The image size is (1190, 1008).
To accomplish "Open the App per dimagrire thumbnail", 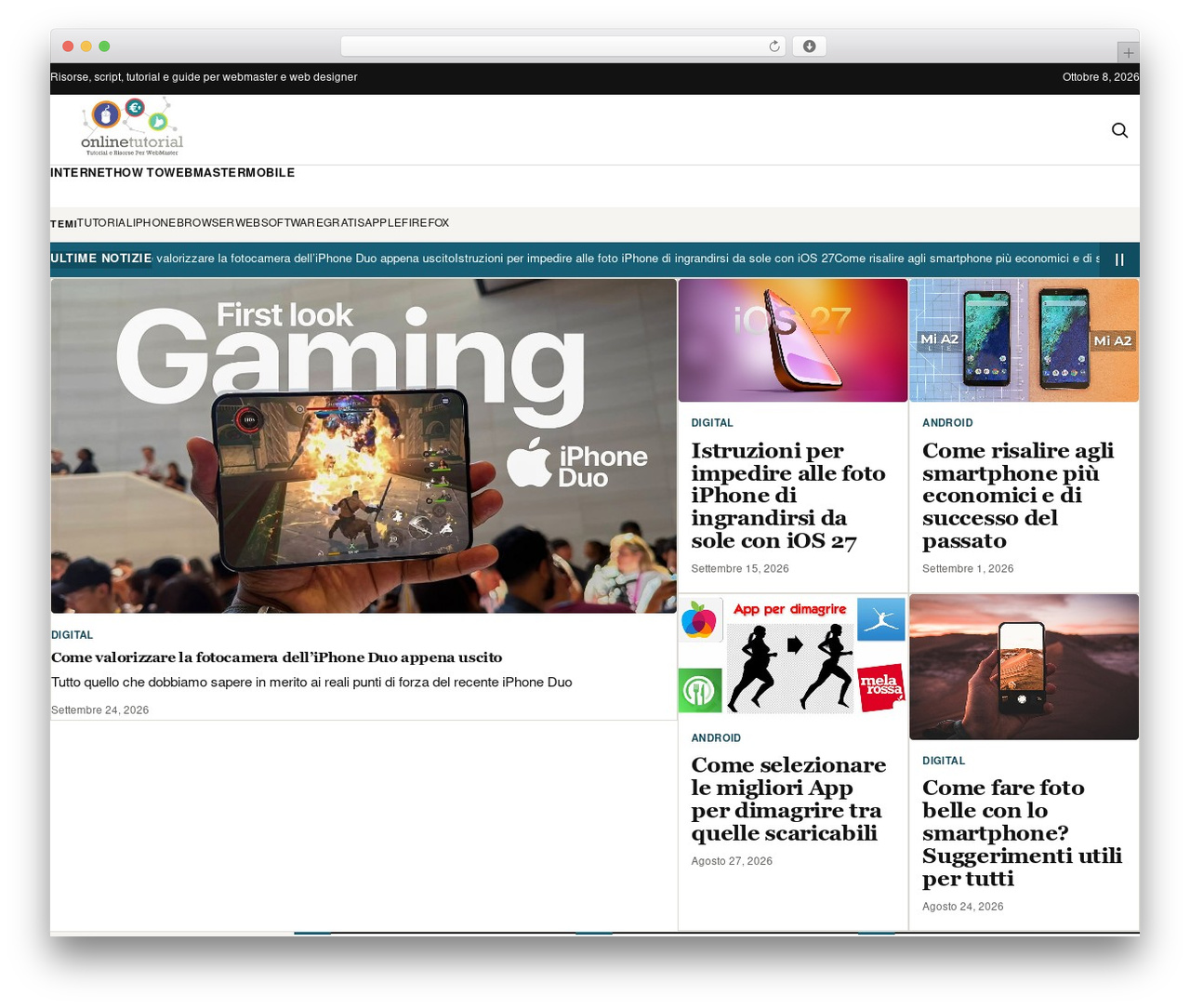I will 793,656.
